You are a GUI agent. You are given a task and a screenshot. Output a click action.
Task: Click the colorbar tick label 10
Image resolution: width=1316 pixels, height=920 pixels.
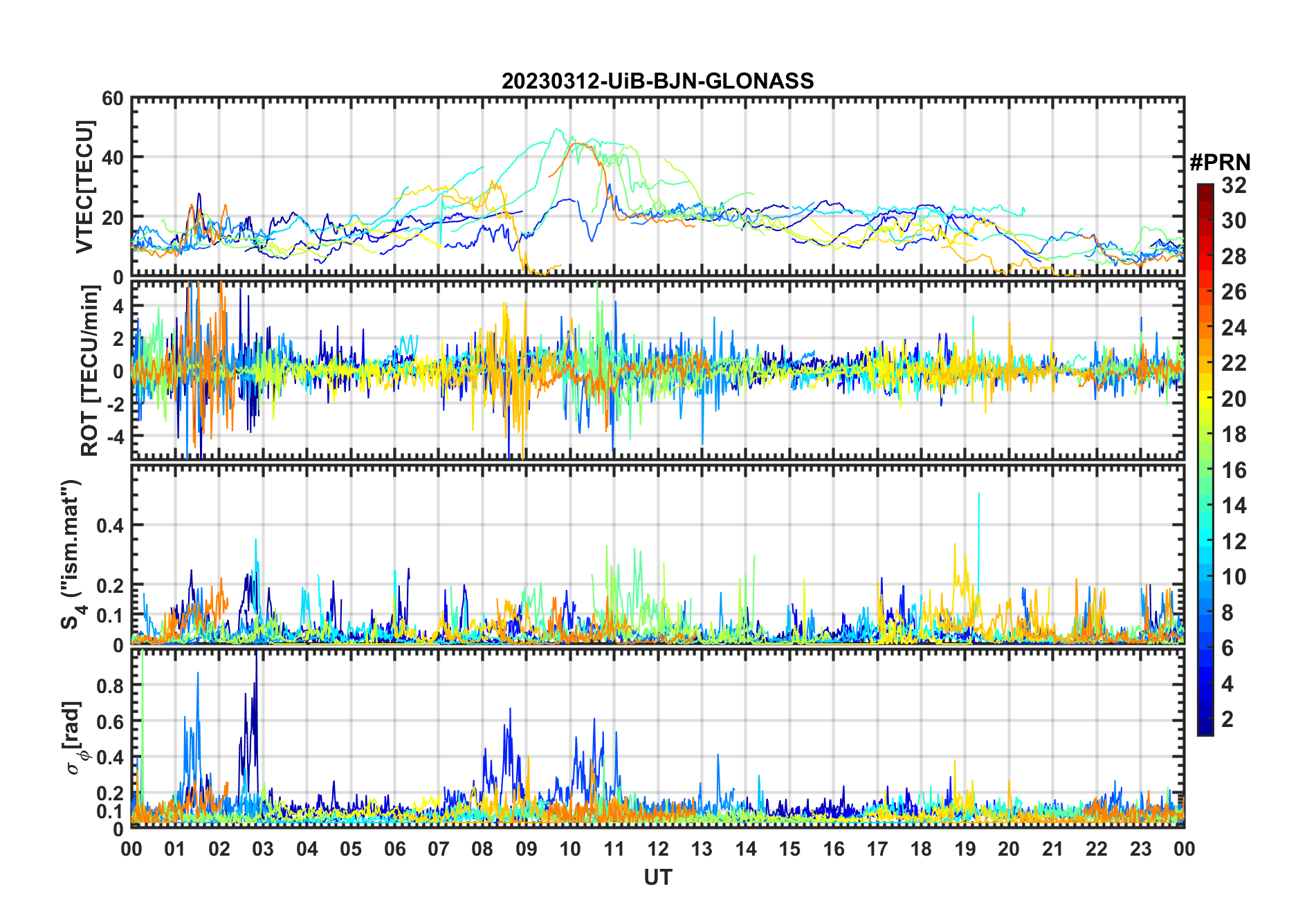tap(1234, 577)
